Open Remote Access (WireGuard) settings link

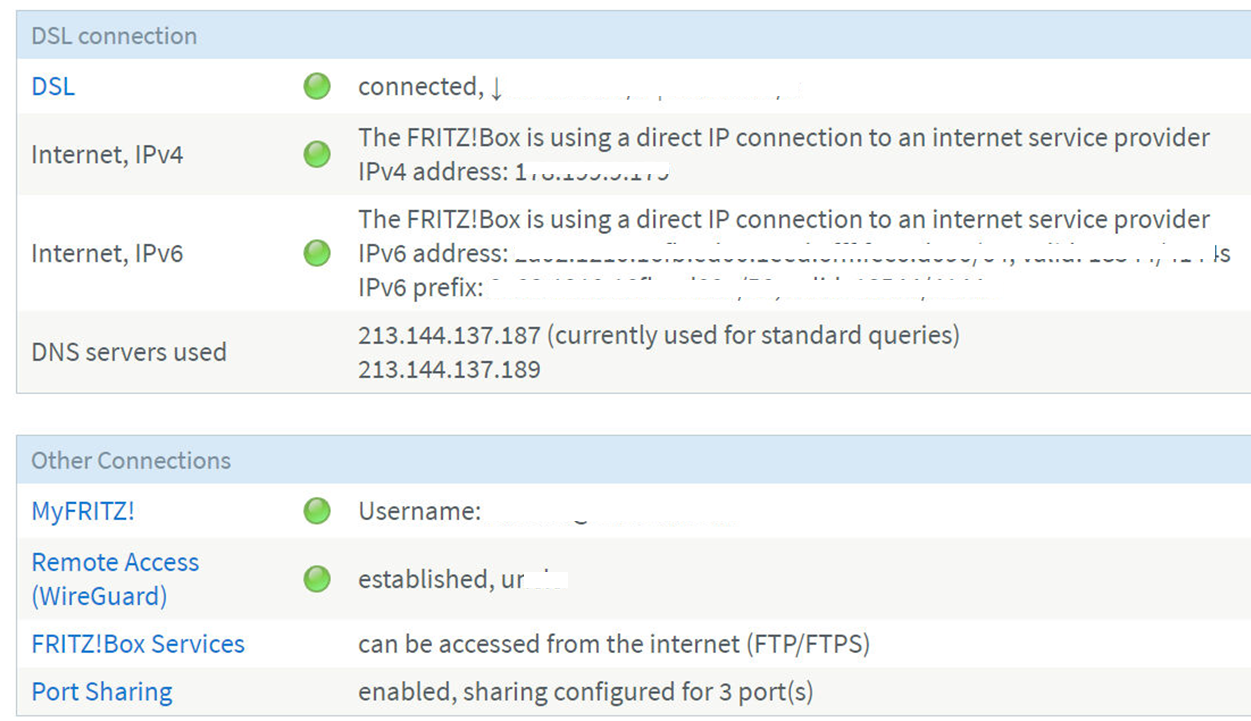point(115,579)
